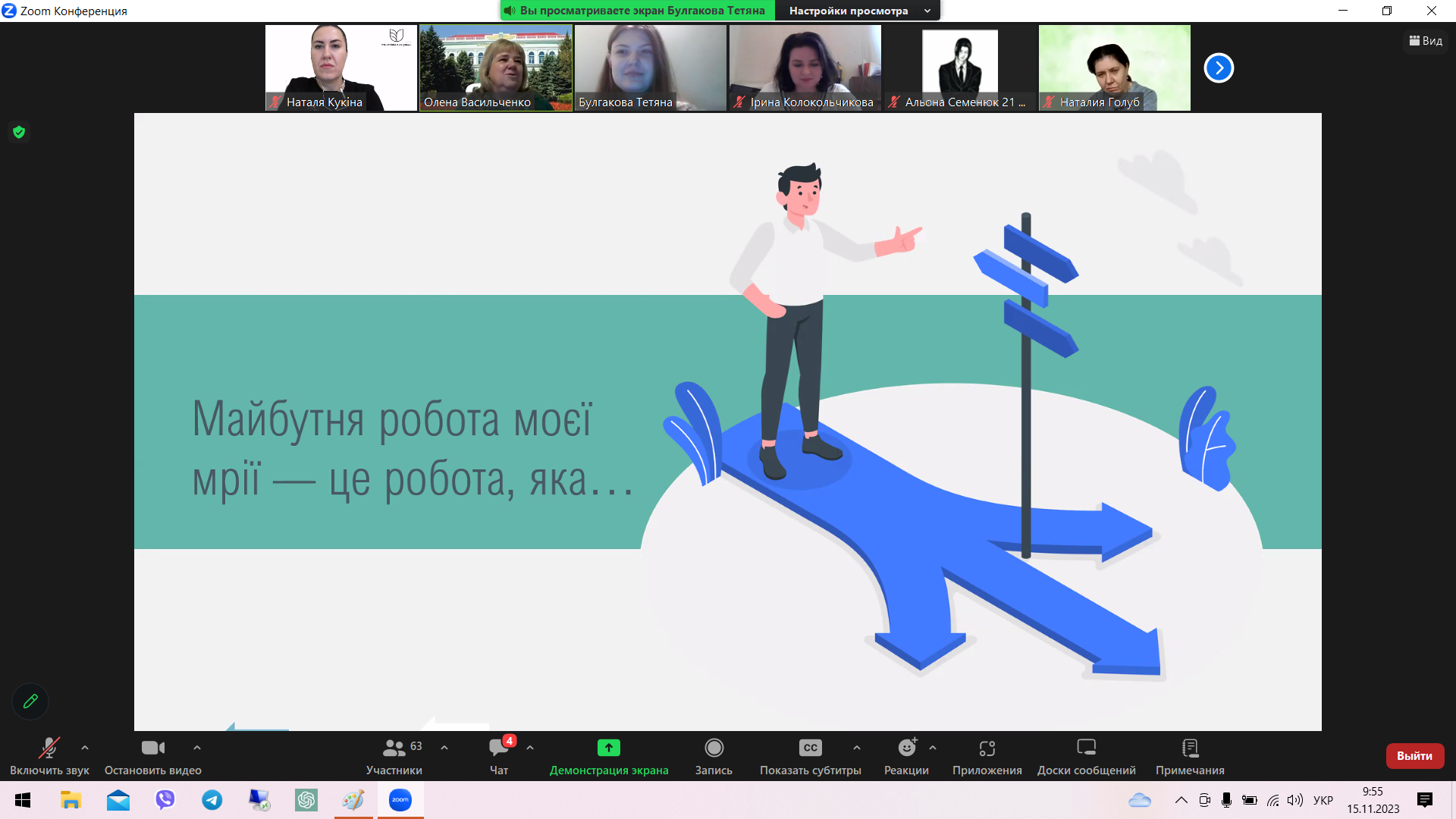Open the Настройки просмотра dropdown
The width and height of the screenshot is (1456, 819).
(x=858, y=11)
